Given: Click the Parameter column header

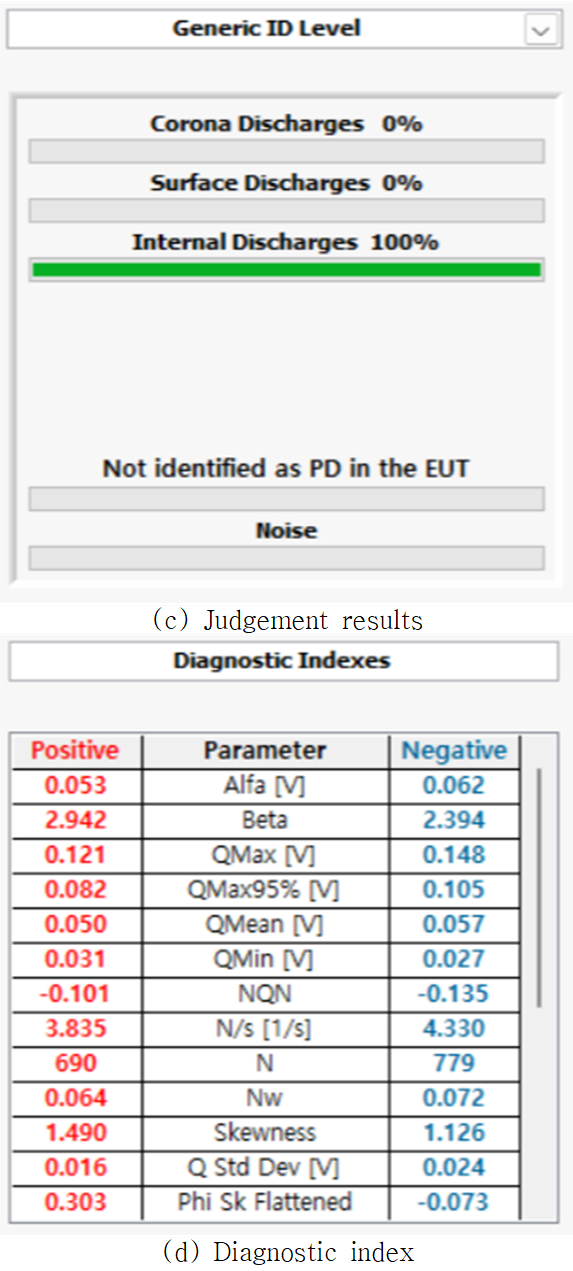Looking at the screenshot, I should coord(265,751).
